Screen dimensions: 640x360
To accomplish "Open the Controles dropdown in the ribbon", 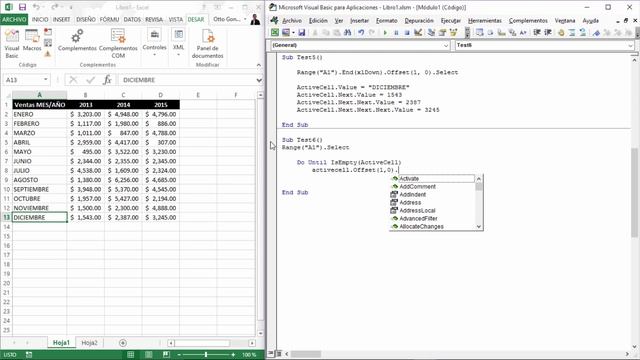I will [154, 43].
